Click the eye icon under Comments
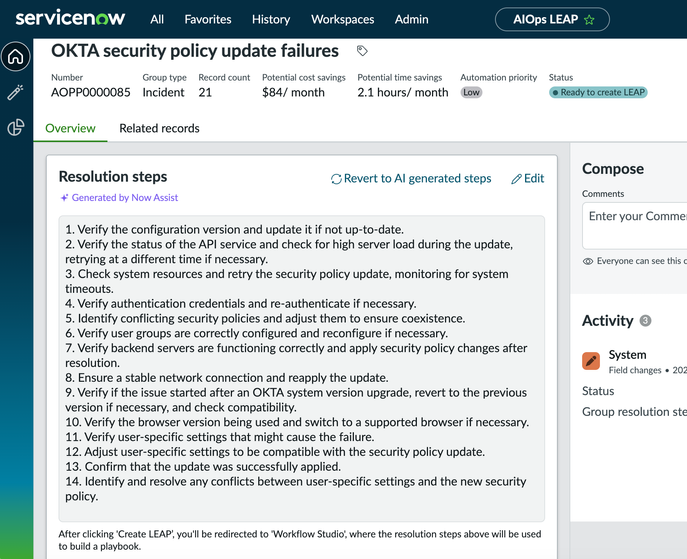The image size is (687, 559). point(588,261)
